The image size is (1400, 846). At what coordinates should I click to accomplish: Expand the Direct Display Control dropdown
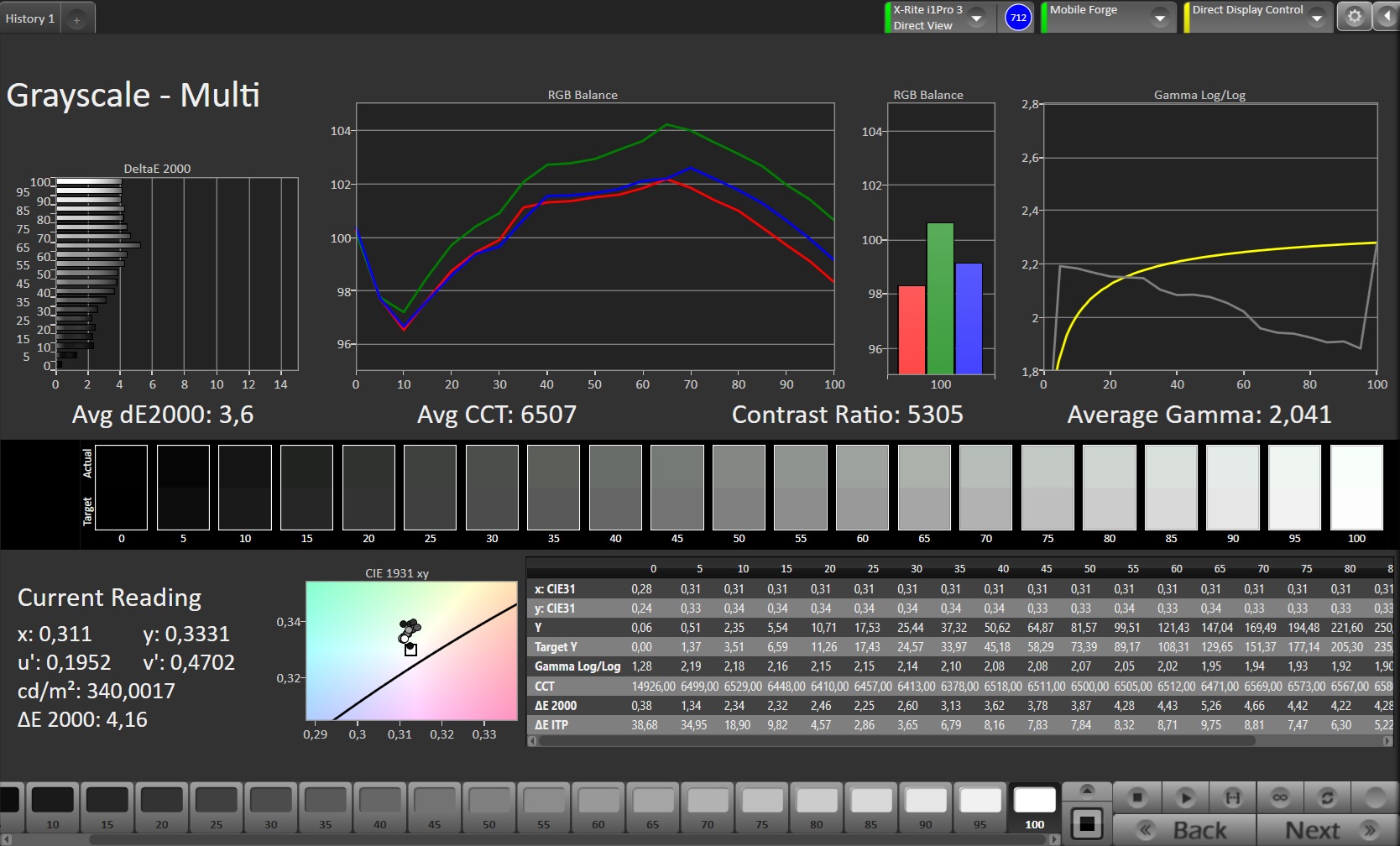1317,18
